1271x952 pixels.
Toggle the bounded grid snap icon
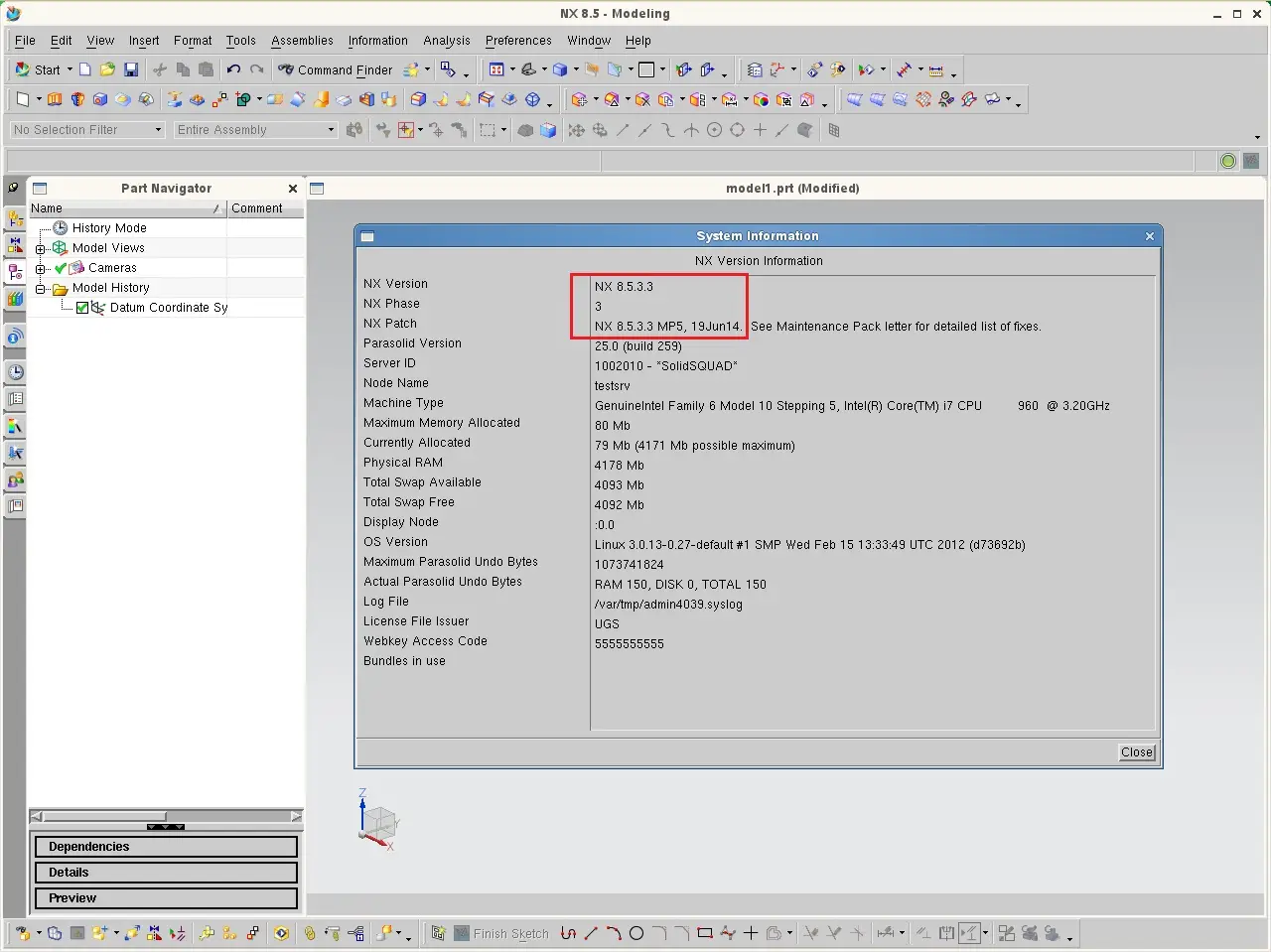(834, 130)
